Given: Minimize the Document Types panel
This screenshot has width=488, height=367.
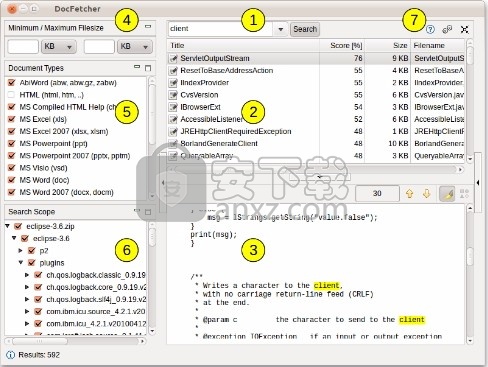Looking at the screenshot, I should pyautogui.click(x=137, y=67).
